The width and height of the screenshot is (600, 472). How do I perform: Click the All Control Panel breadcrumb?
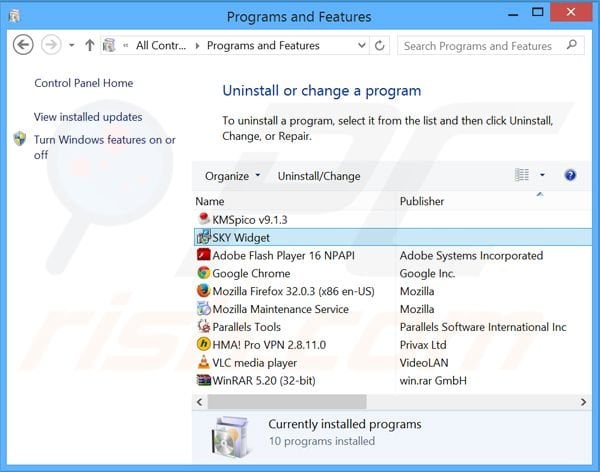(161, 46)
